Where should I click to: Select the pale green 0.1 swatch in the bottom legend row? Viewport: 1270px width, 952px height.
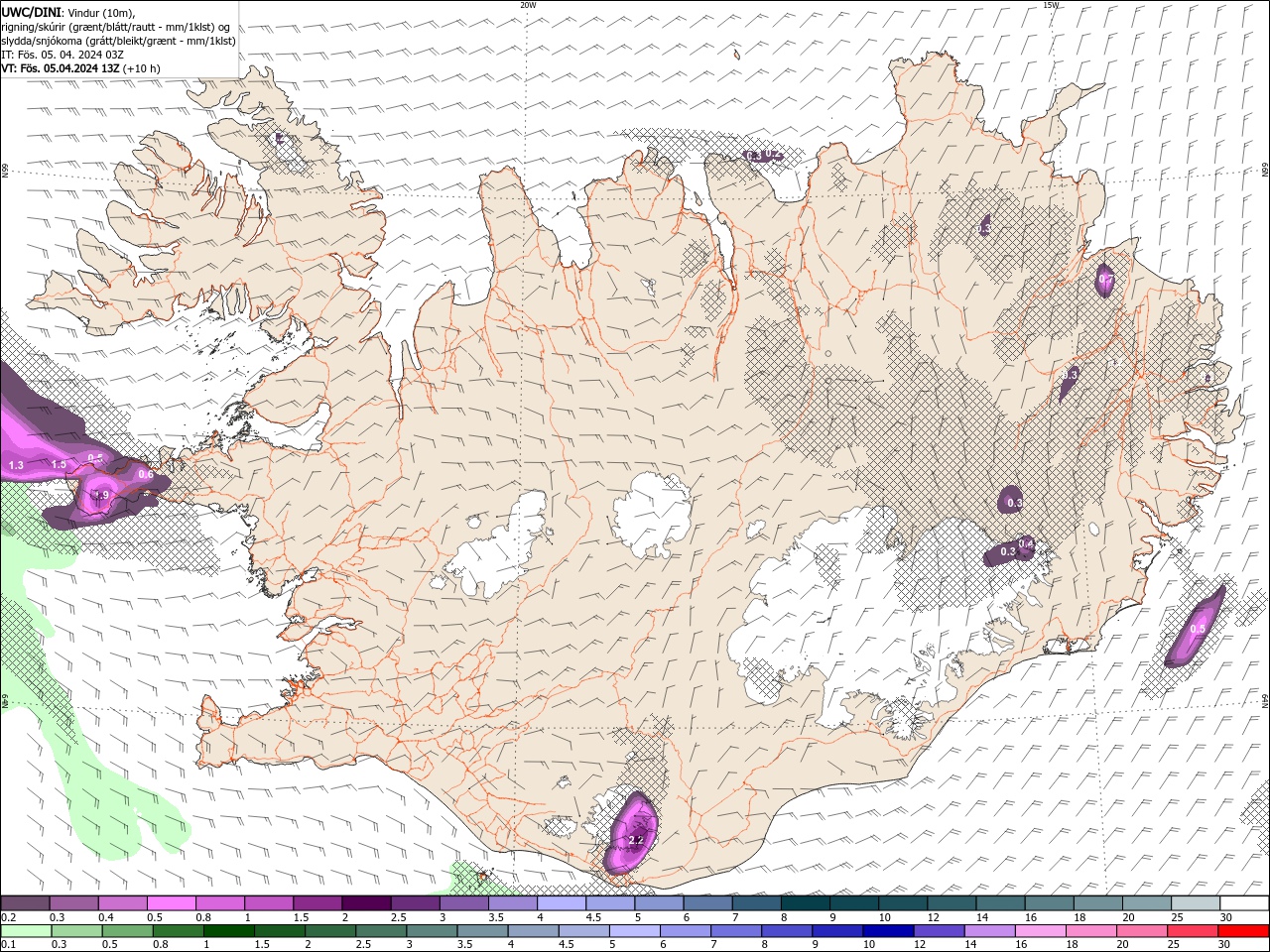26,931
